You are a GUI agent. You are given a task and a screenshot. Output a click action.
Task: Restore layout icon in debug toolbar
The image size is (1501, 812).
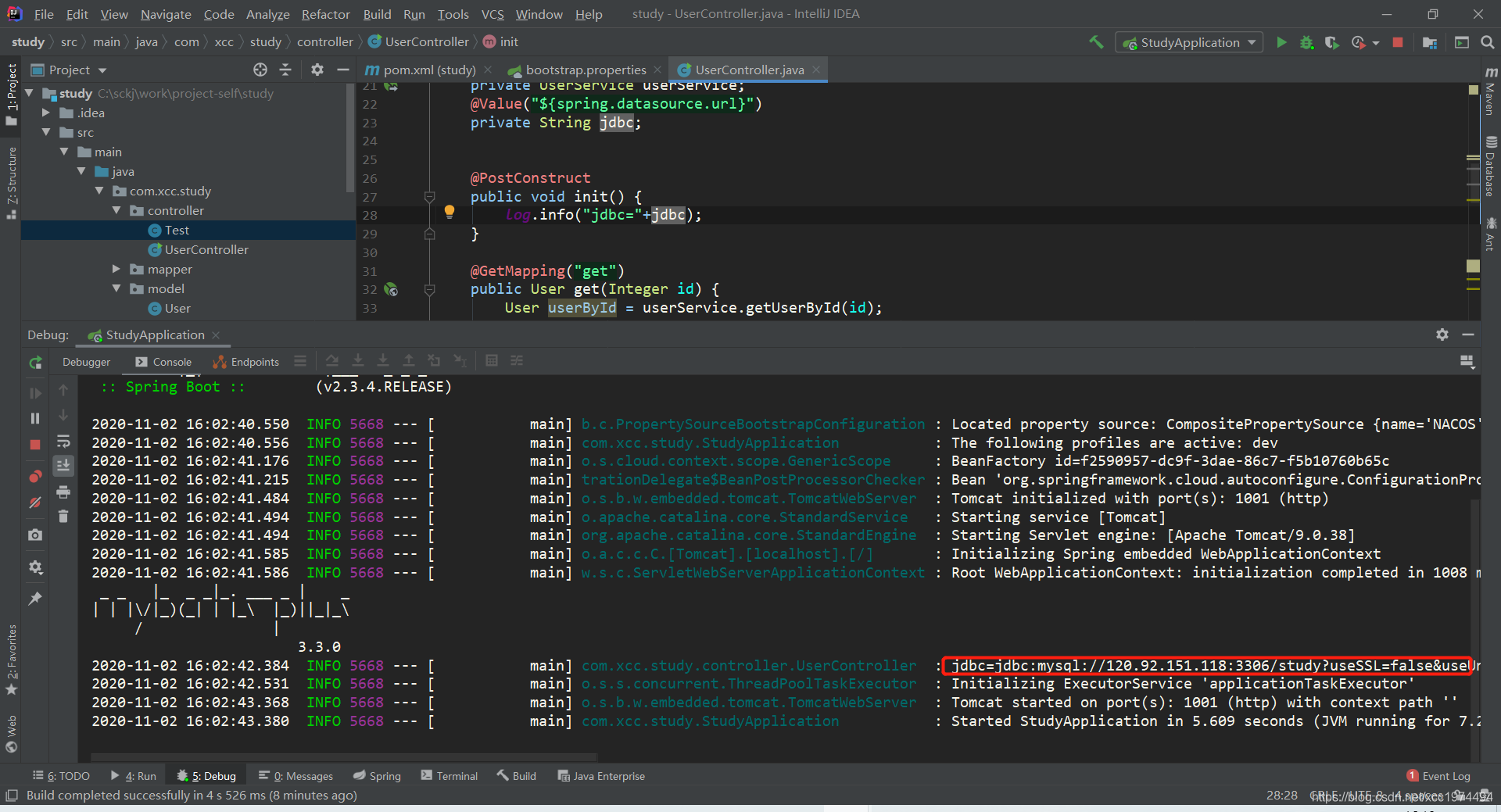1467,361
